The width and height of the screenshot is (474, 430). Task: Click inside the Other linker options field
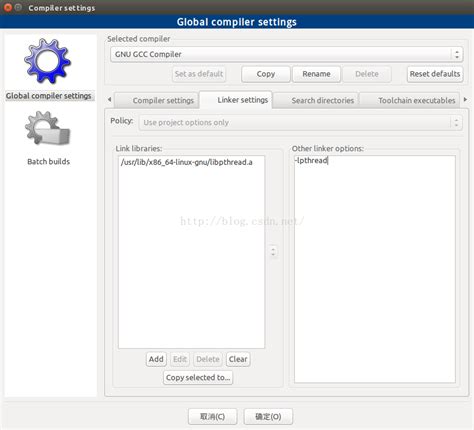tap(375, 269)
